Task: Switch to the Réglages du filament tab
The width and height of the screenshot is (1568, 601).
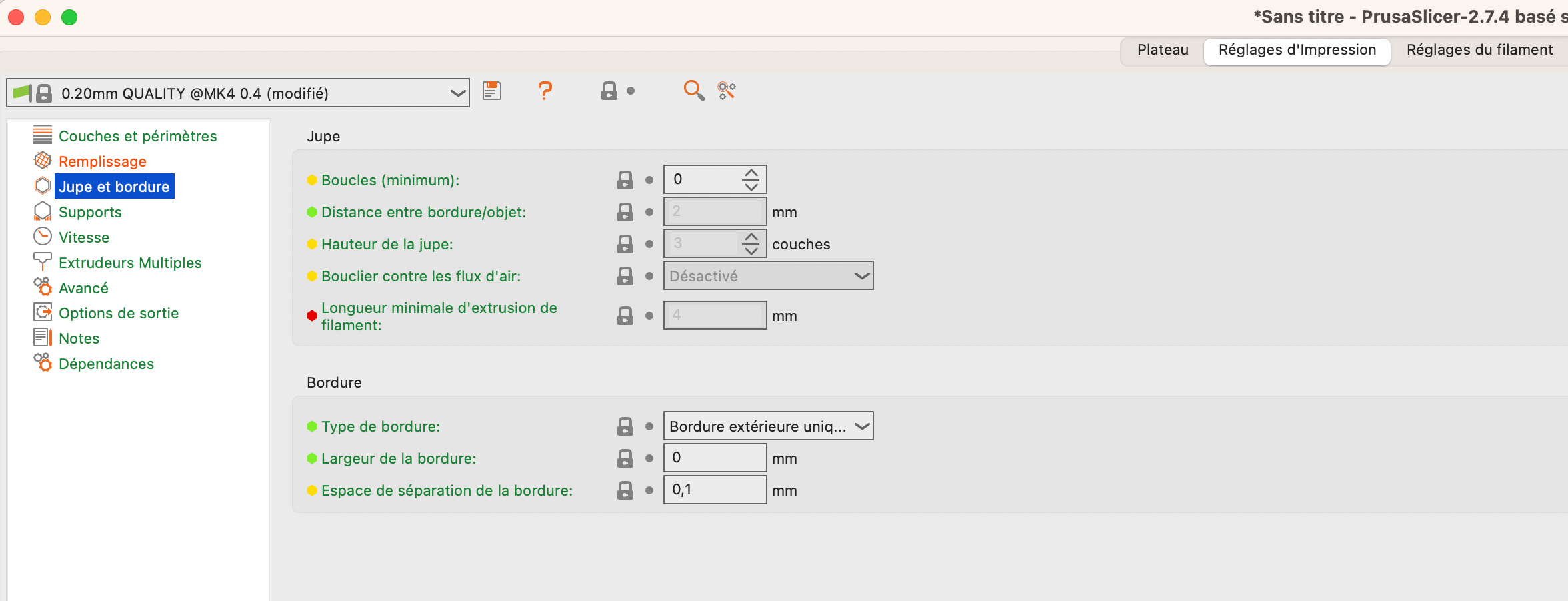Action: [1479, 50]
